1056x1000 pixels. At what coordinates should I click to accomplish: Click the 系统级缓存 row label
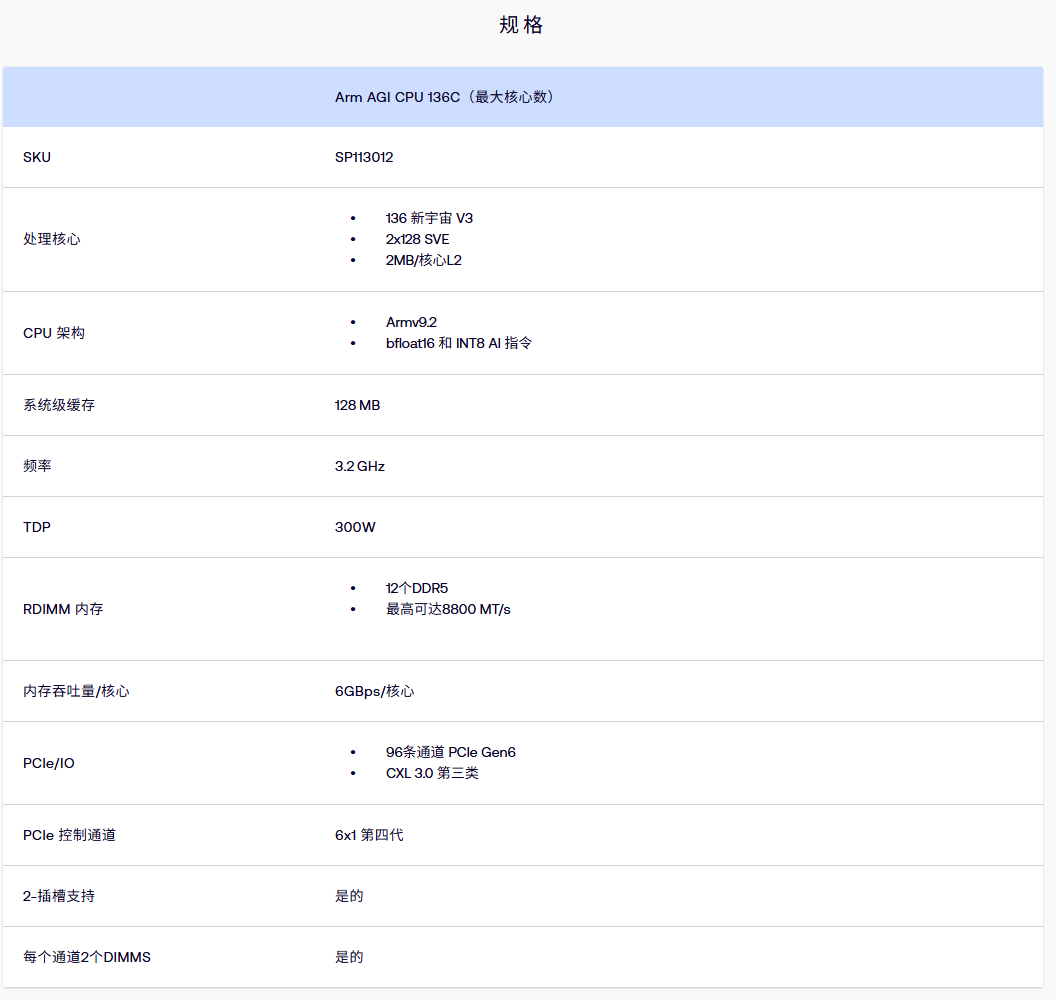pos(59,405)
